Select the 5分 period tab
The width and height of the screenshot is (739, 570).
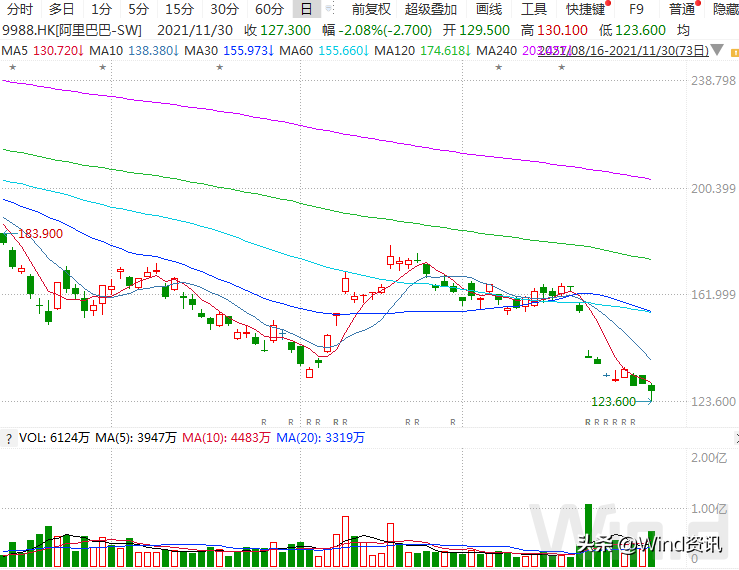click(139, 9)
